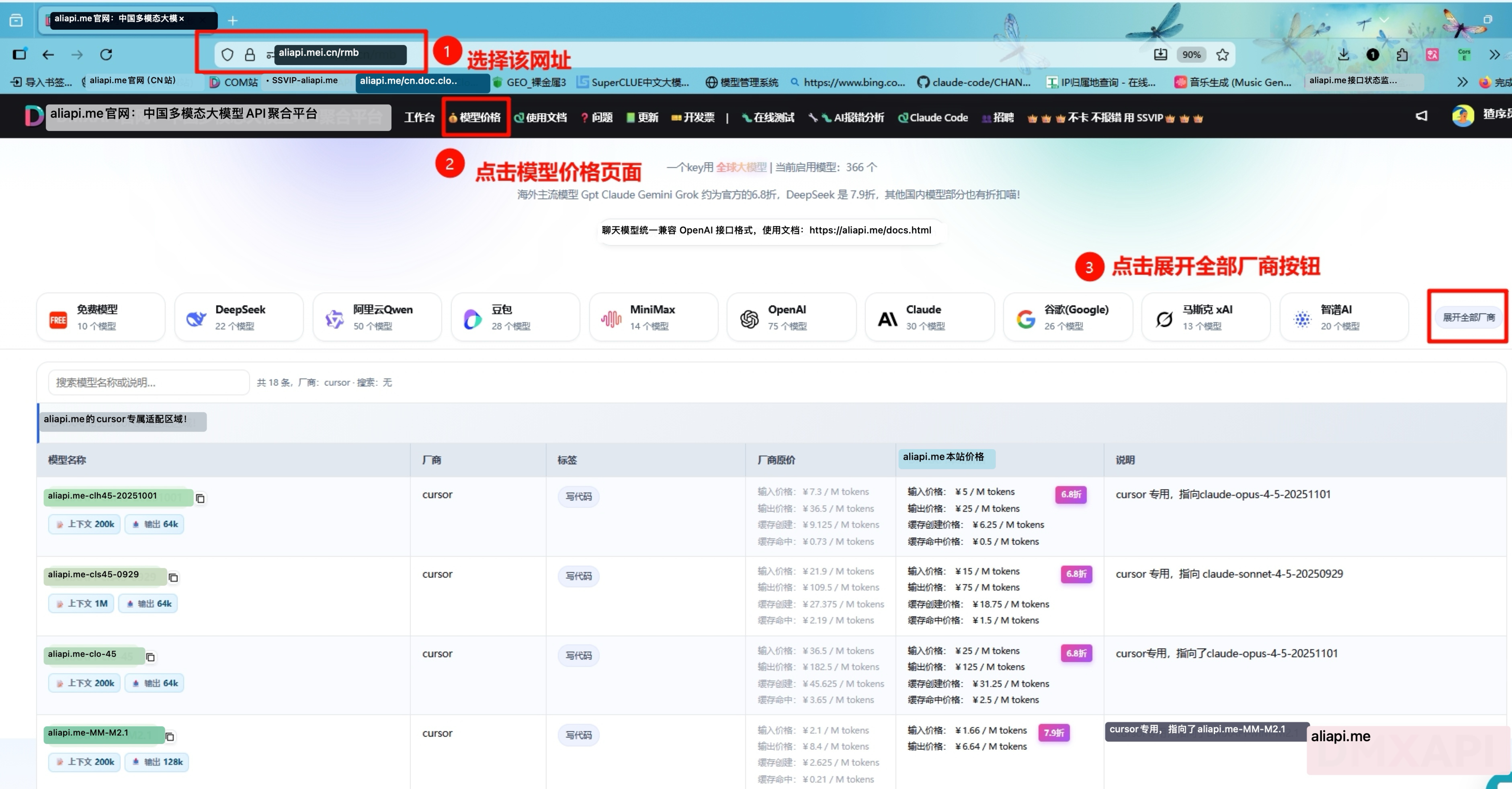Viewport: 1512px width, 789px height.
Task: Click the 90% zoom level indicator
Action: click(x=1191, y=55)
